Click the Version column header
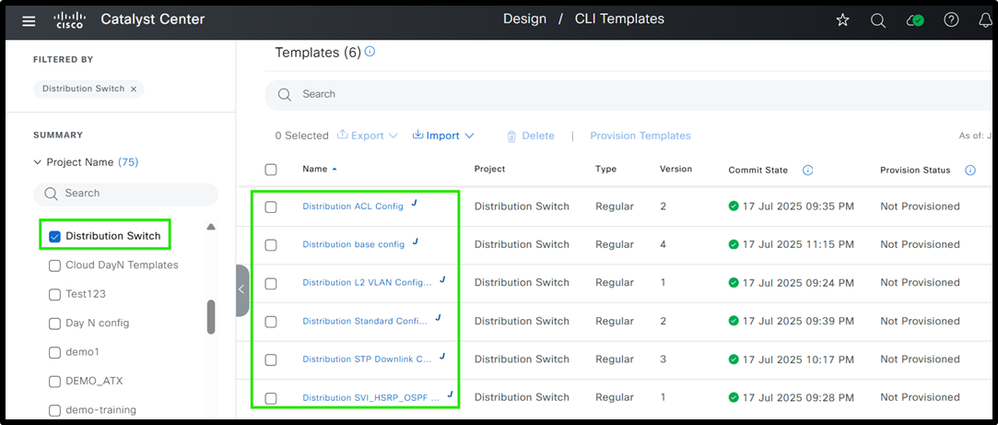The width and height of the screenshot is (998, 425). (x=676, y=169)
